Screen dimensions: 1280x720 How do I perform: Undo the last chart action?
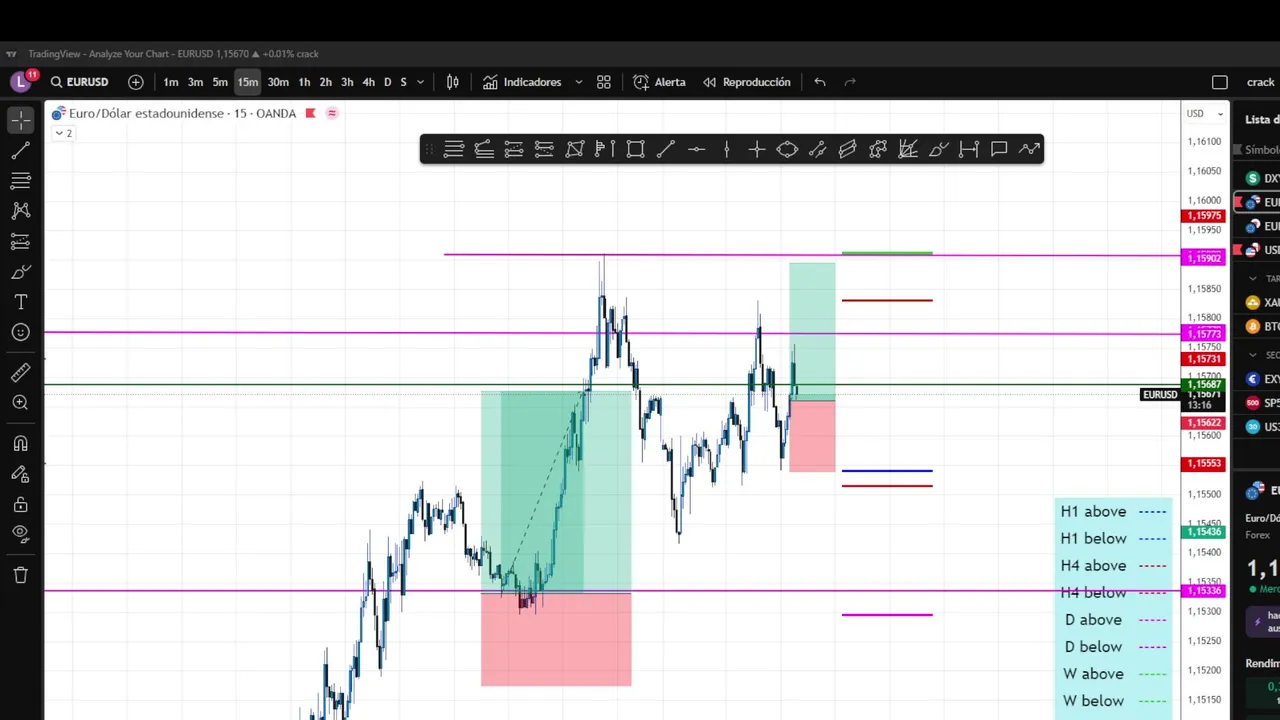(x=820, y=82)
